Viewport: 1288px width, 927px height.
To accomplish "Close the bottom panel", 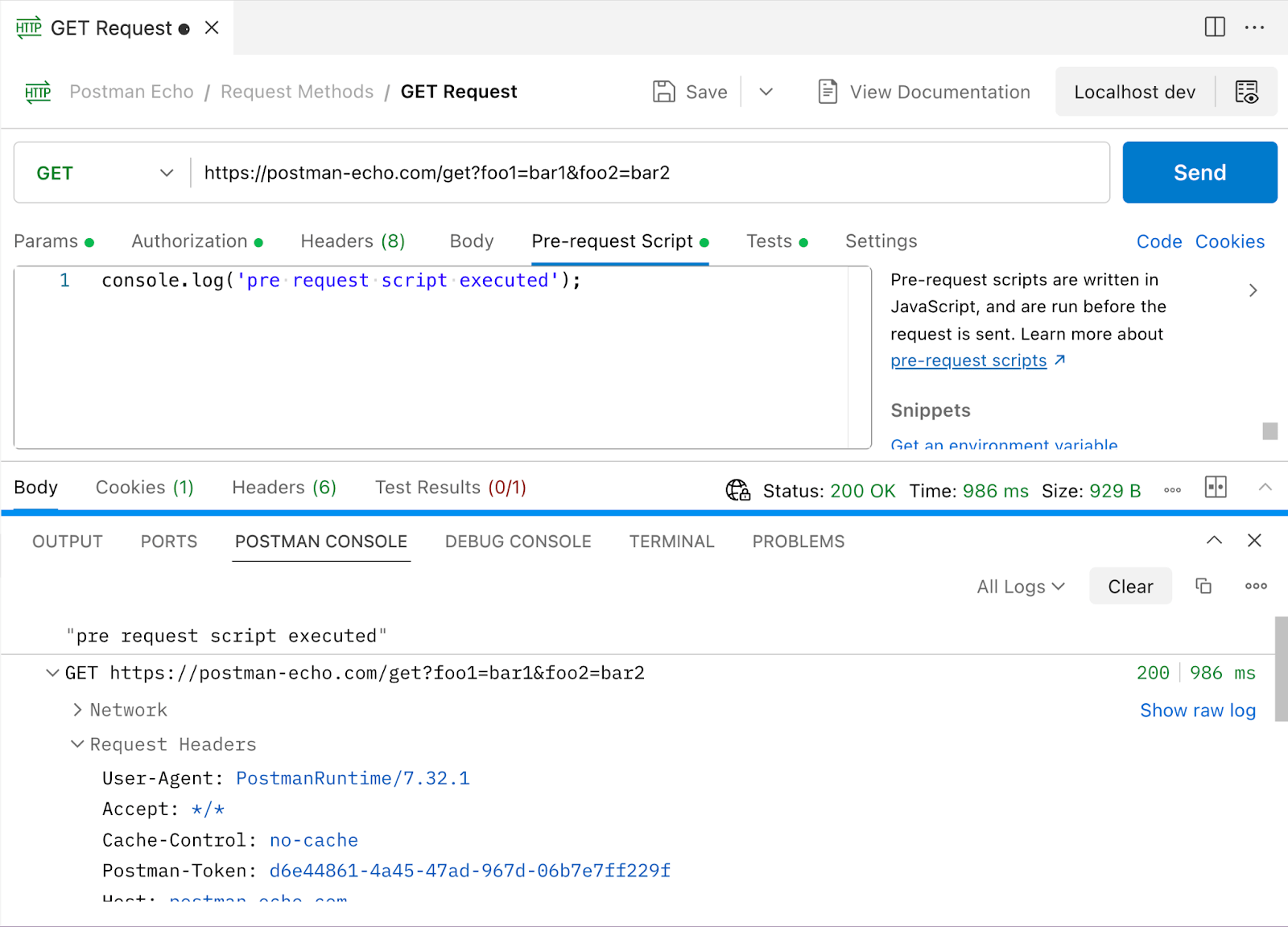I will click(x=1254, y=541).
